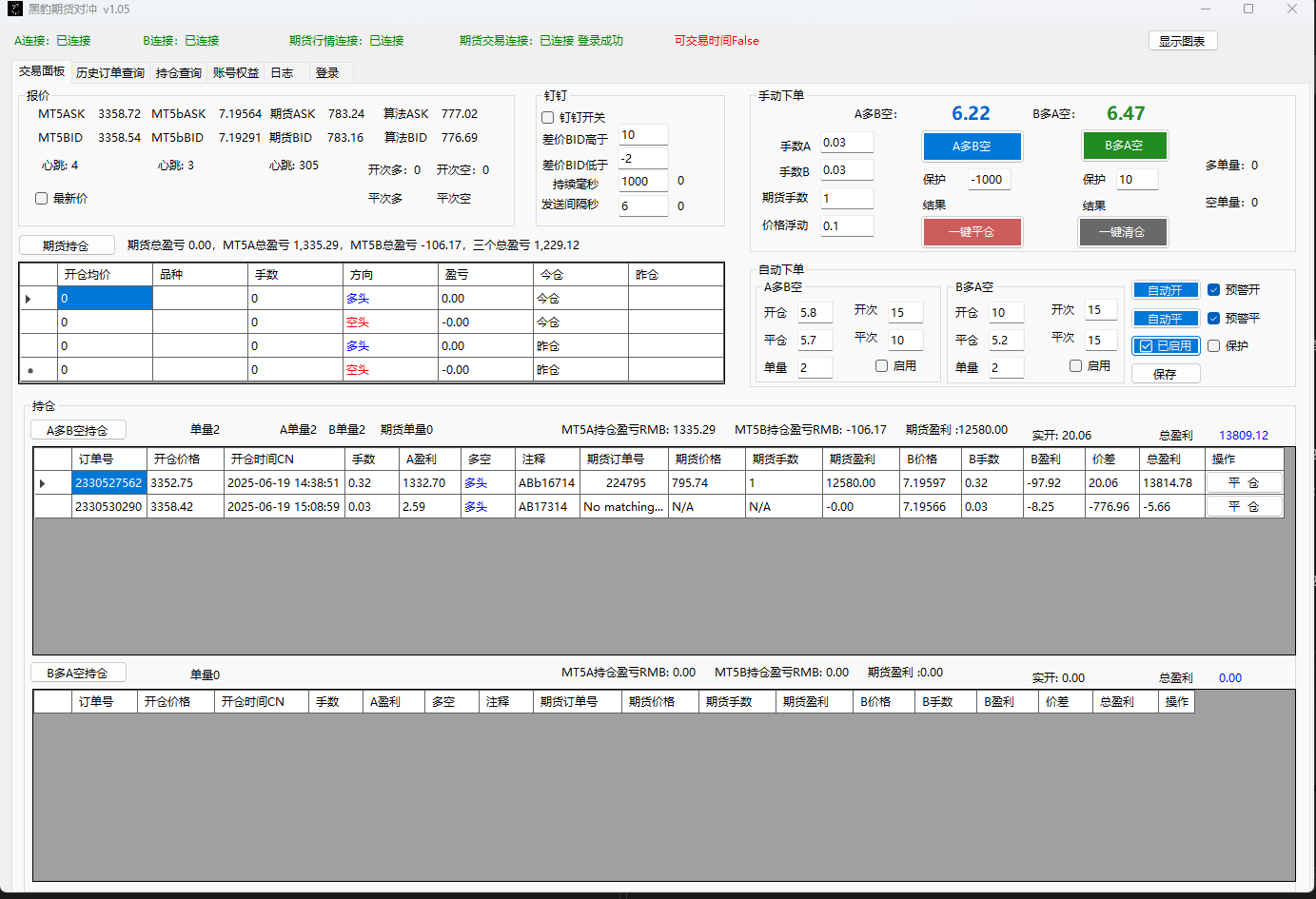Click the 保存 button in auto order
Image resolution: width=1316 pixels, height=899 pixels.
[1165, 374]
